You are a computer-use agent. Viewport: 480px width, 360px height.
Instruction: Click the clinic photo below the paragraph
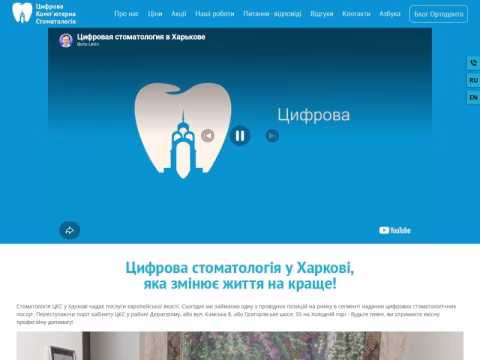[240, 346]
